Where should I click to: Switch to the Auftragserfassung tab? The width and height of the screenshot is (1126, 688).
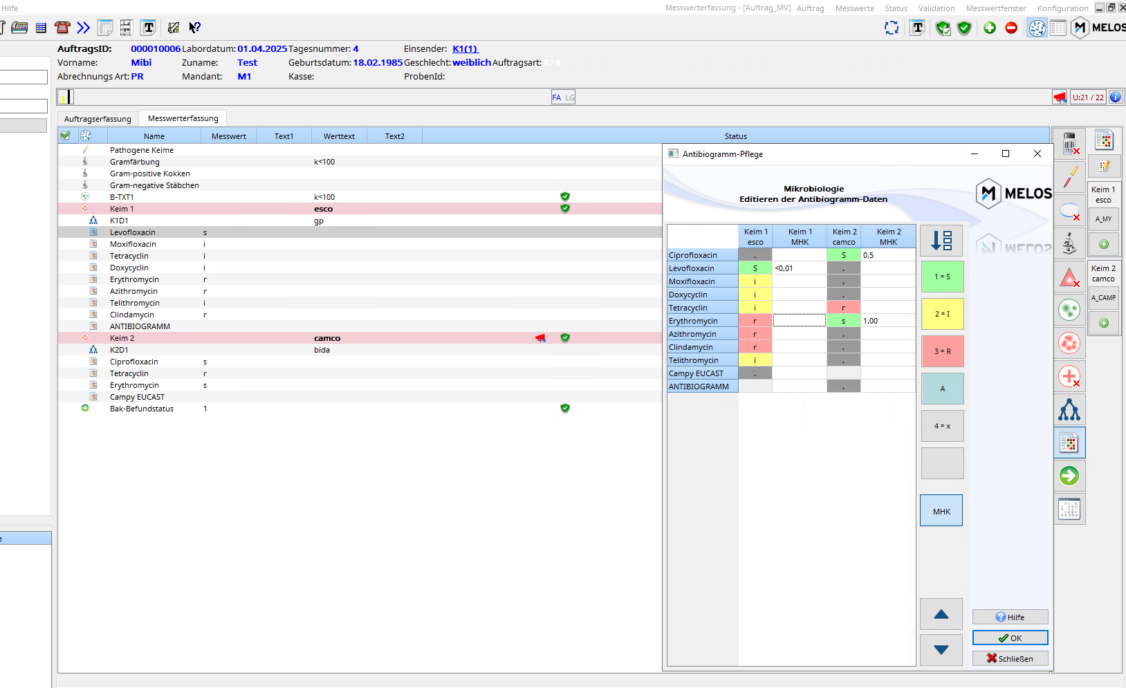tap(97, 118)
